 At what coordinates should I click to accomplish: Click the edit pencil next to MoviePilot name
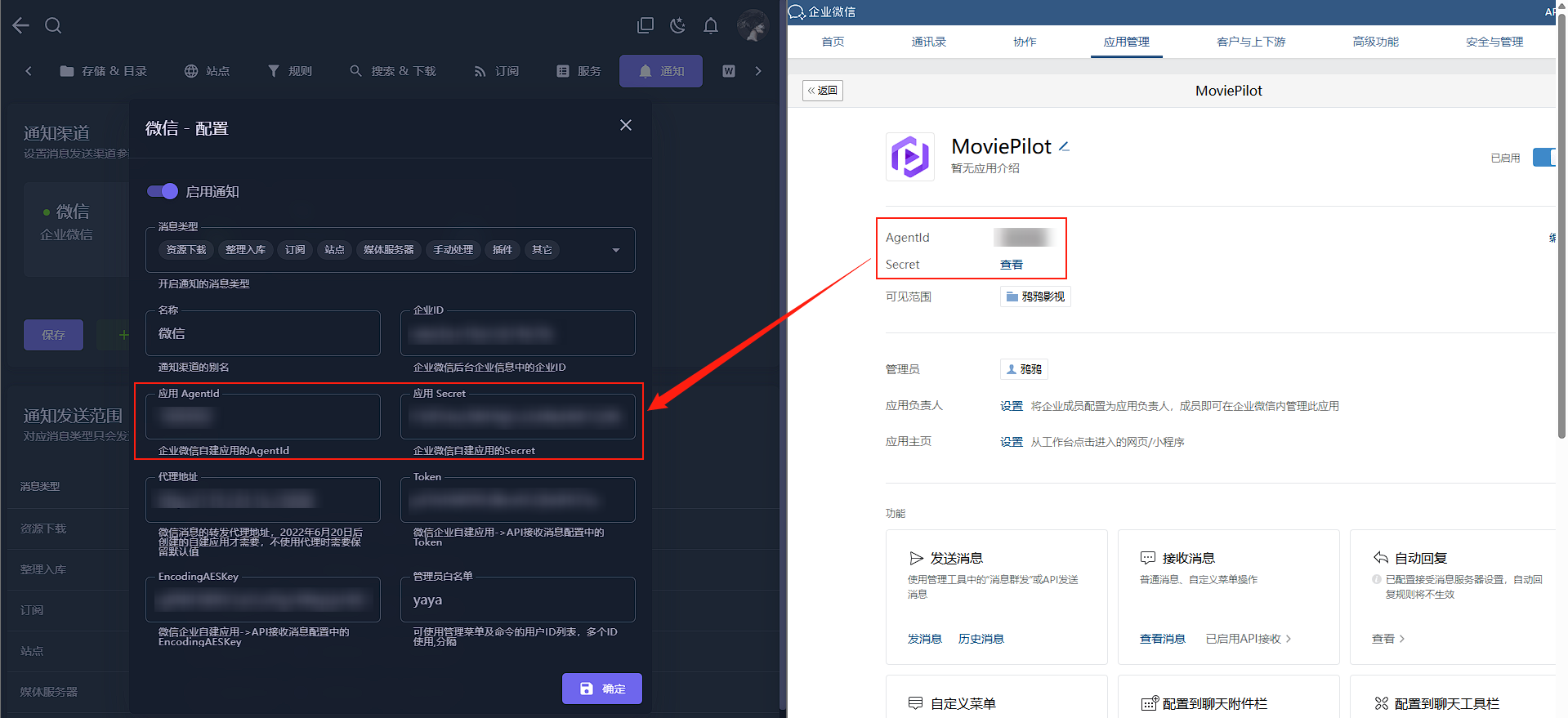[x=1064, y=146]
